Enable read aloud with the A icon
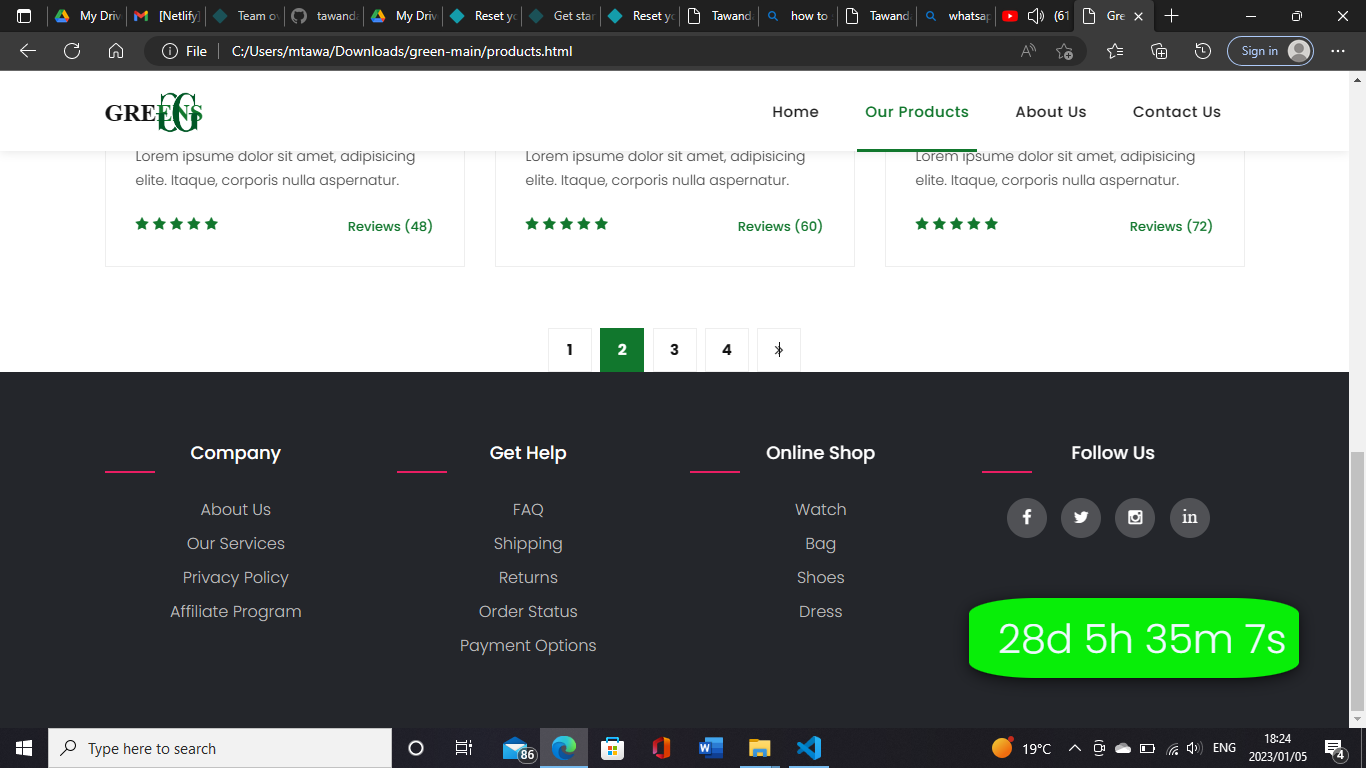 (1026, 50)
